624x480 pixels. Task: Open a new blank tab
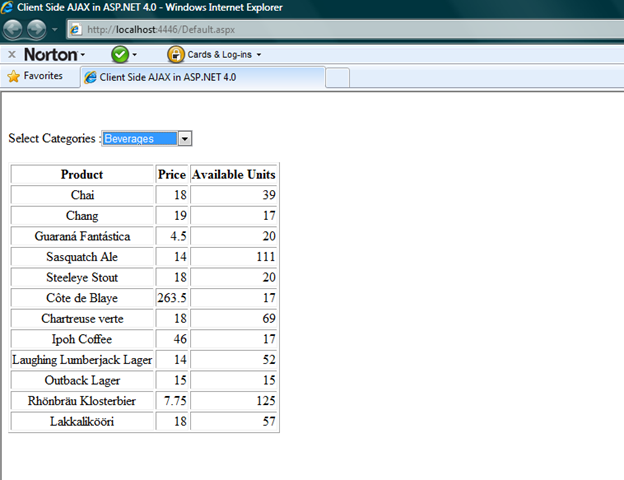click(337, 78)
